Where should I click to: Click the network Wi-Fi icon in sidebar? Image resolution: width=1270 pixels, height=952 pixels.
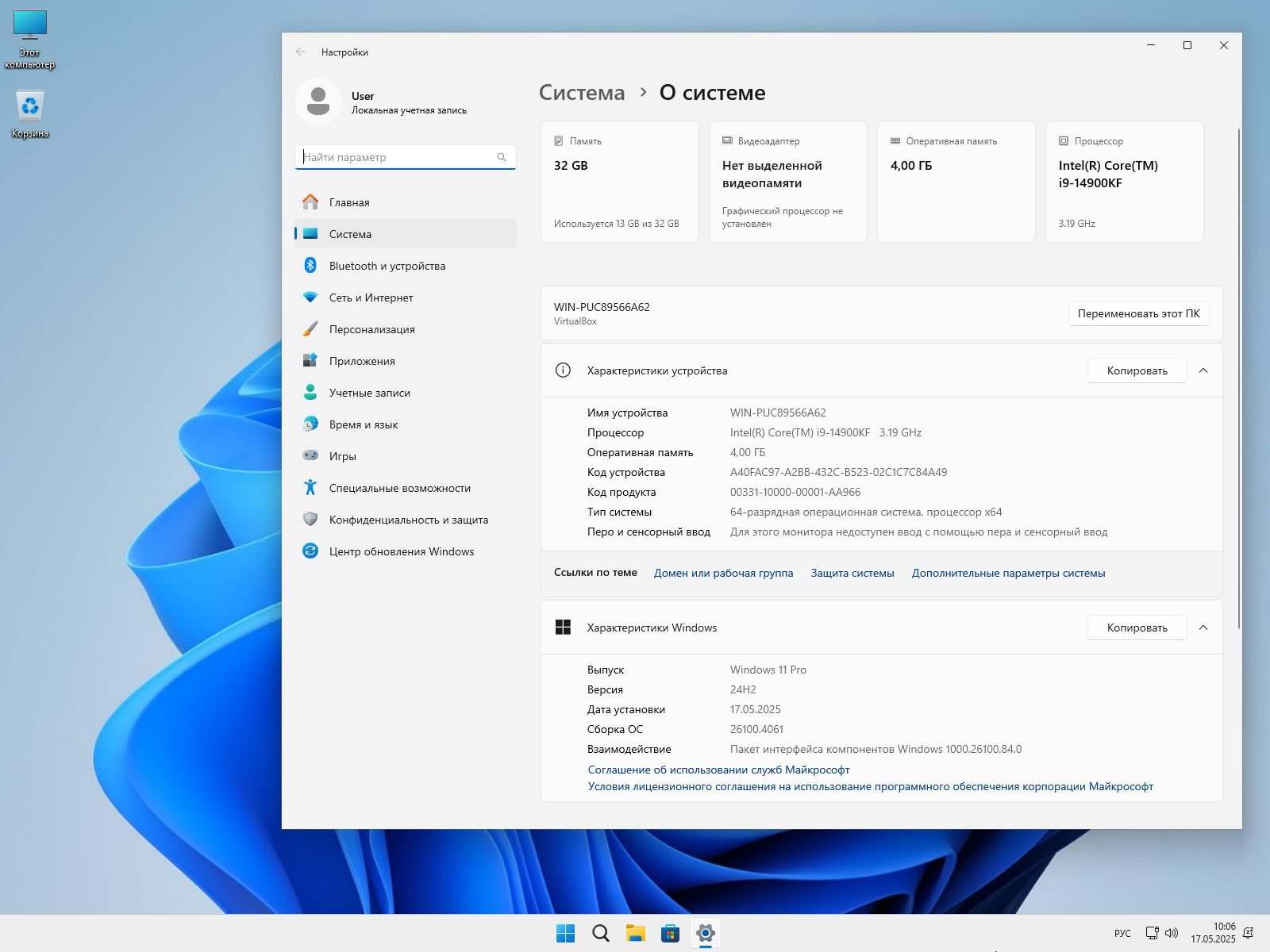(310, 297)
